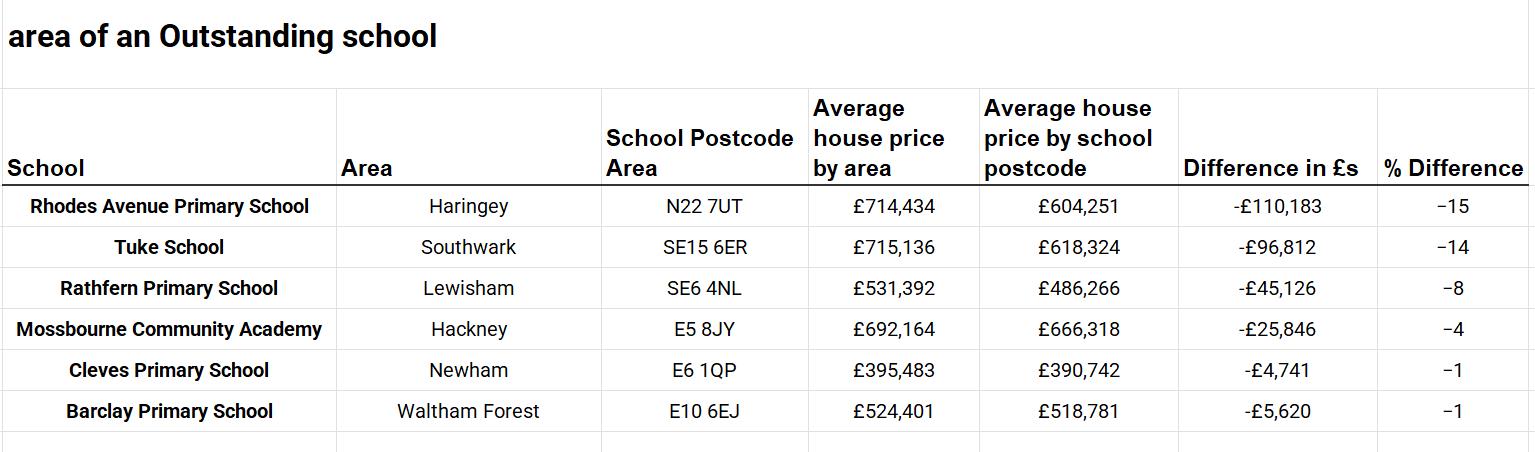Select the 'School' column header cell
Viewport: 1535px width, 452px height.
(x=46, y=168)
